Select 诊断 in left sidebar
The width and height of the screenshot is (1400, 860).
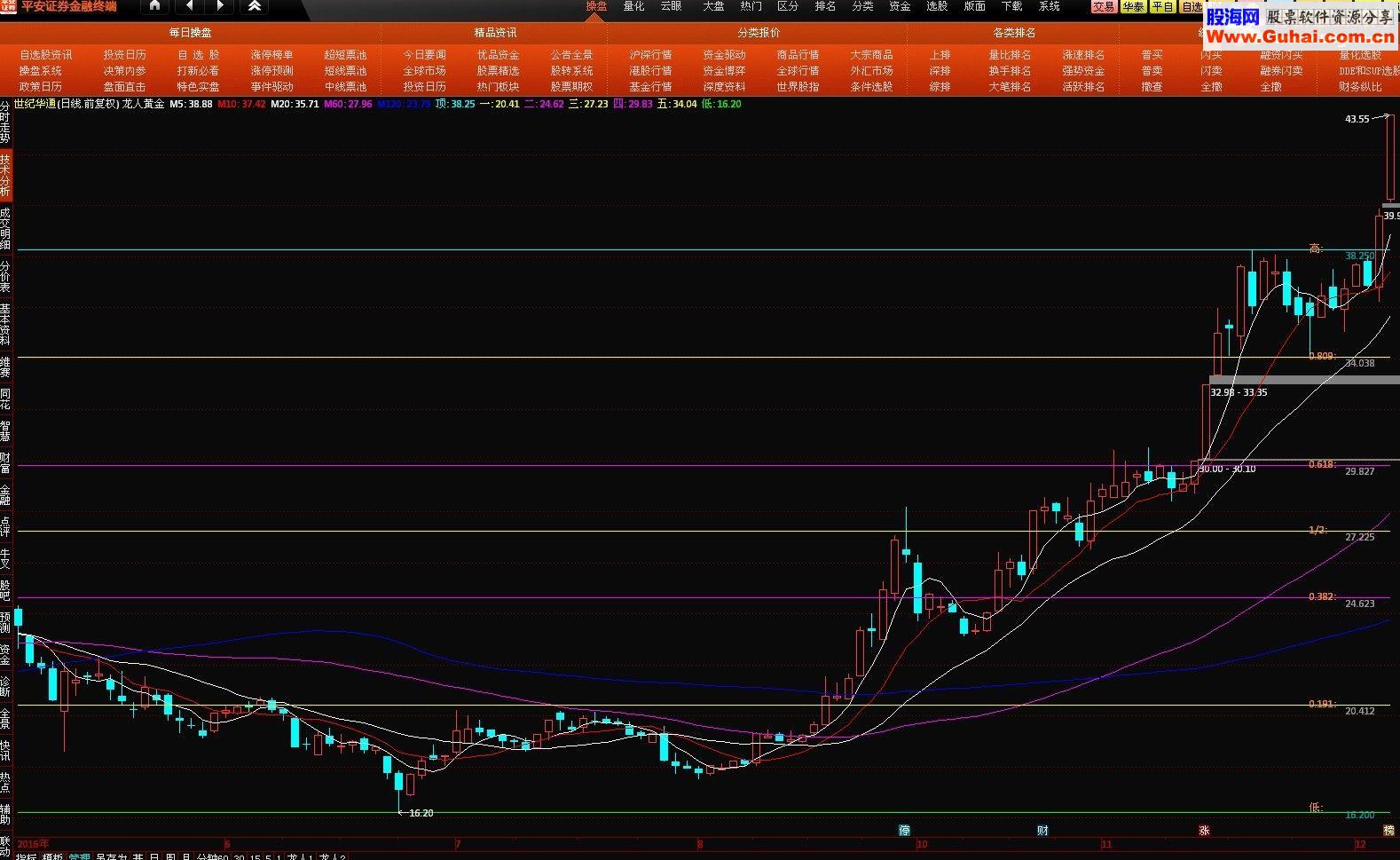5,685
